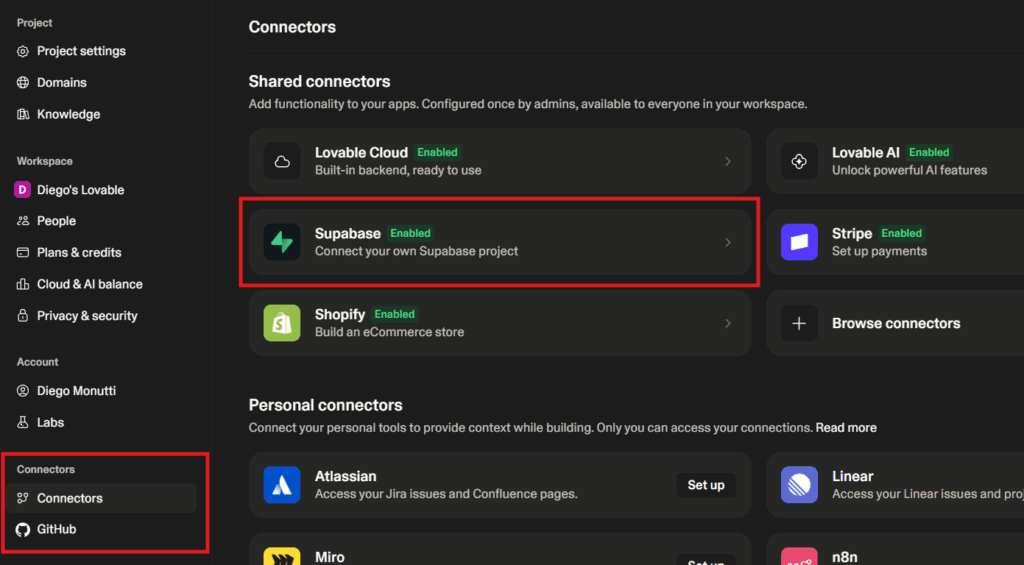Click the purple D workspace avatar
The image size is (1024, 565).
point(22,189)
